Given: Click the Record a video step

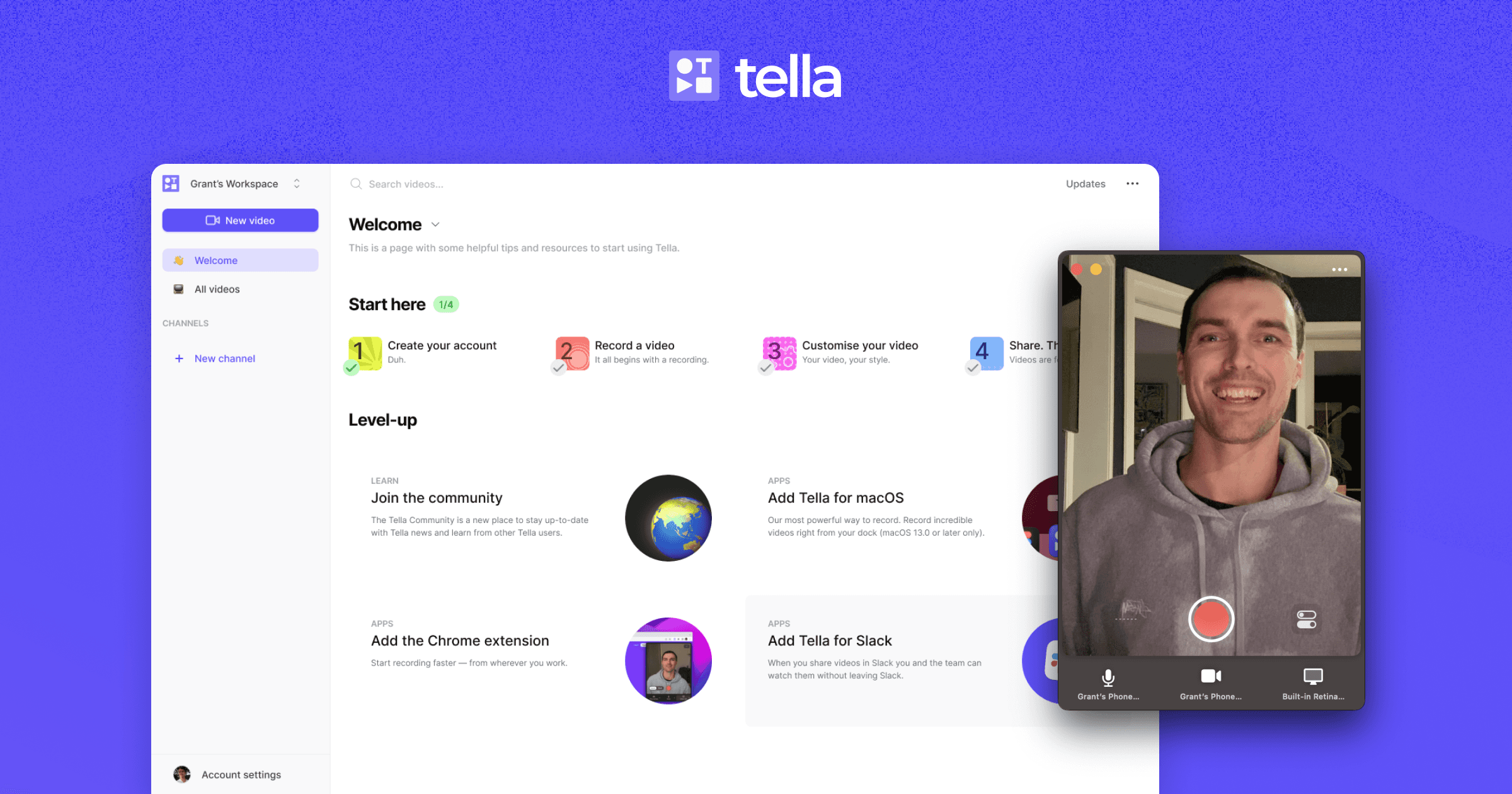Looking at the screenshot, I should [x=634, y=352].
